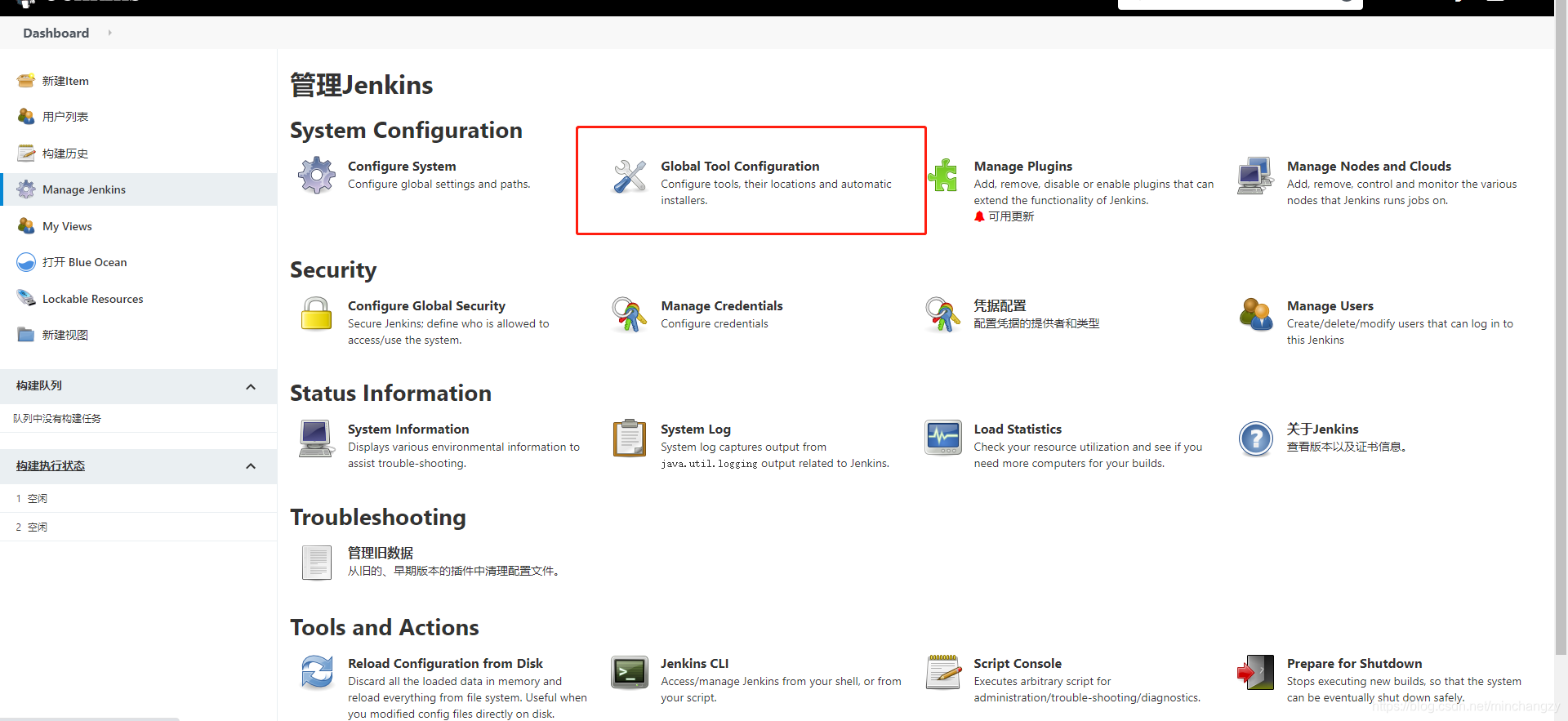Click the Reload Configuration from Disk refresh icon
Viewport: 1568px width, 721px height.
[x=317, y=672]
